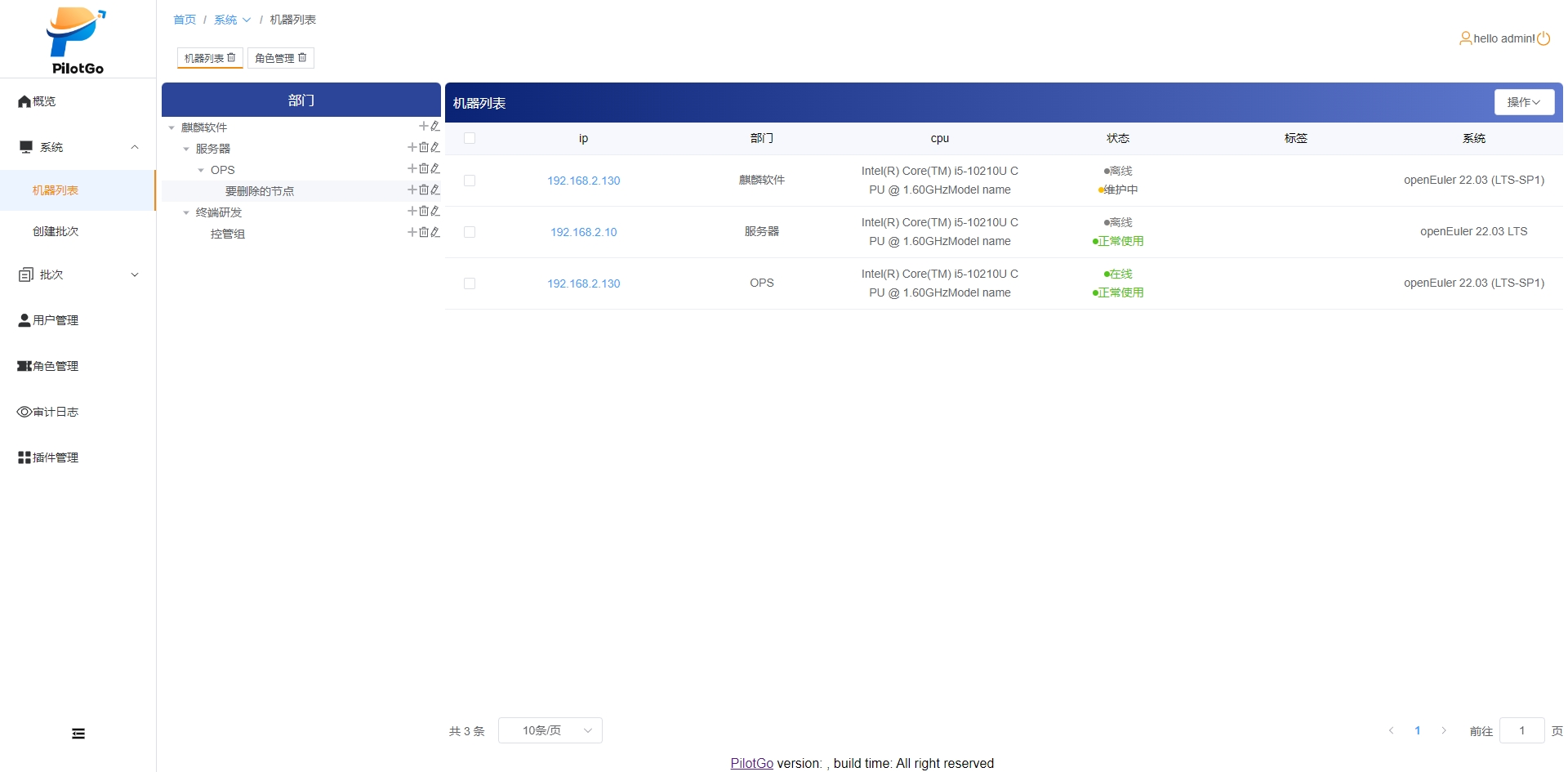Screen dimensions: 1568x772
Task: Add a sub-department under 终端研发
Action: pos(412,211)
